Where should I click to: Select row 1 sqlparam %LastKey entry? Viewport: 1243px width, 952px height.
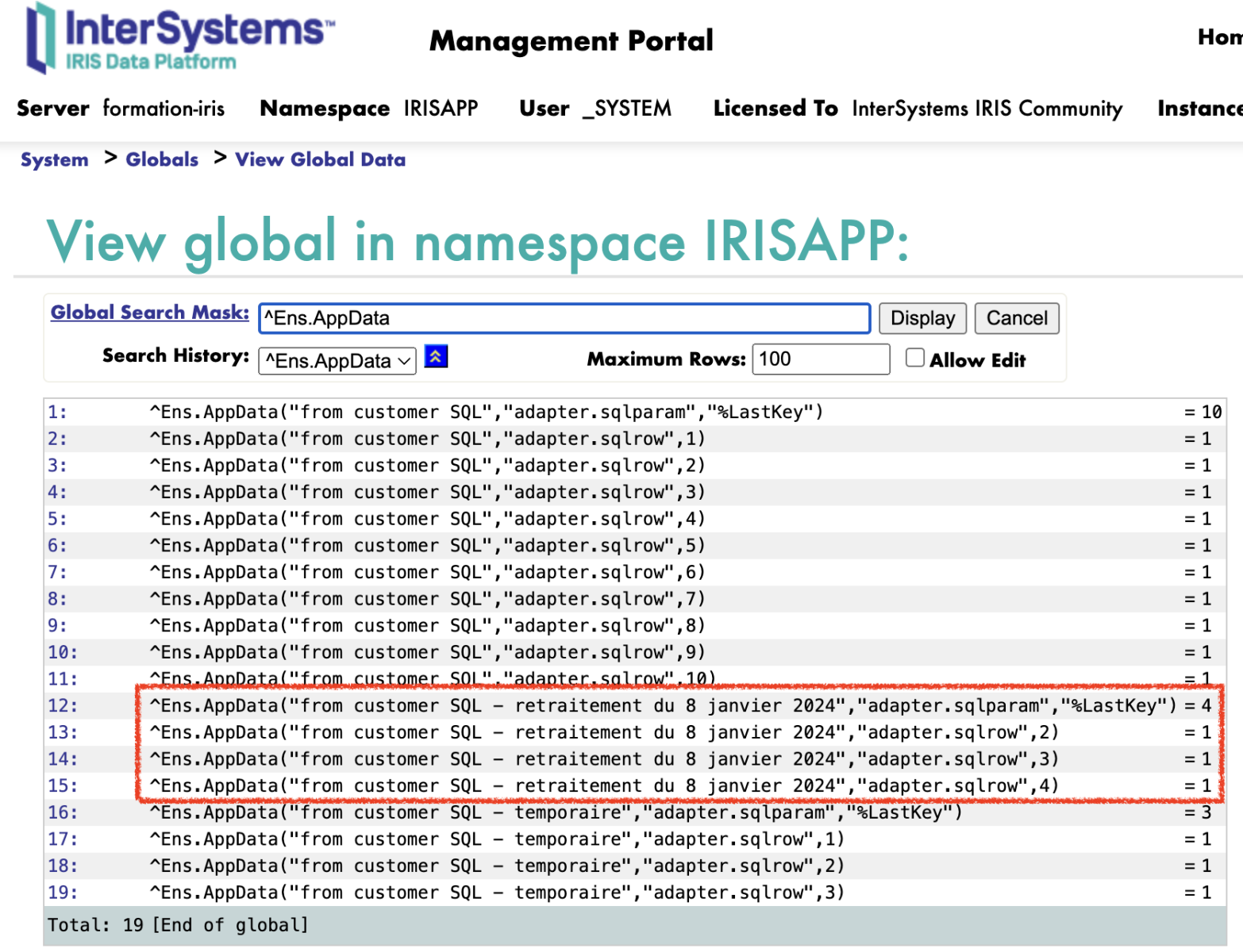pos(486,412)
